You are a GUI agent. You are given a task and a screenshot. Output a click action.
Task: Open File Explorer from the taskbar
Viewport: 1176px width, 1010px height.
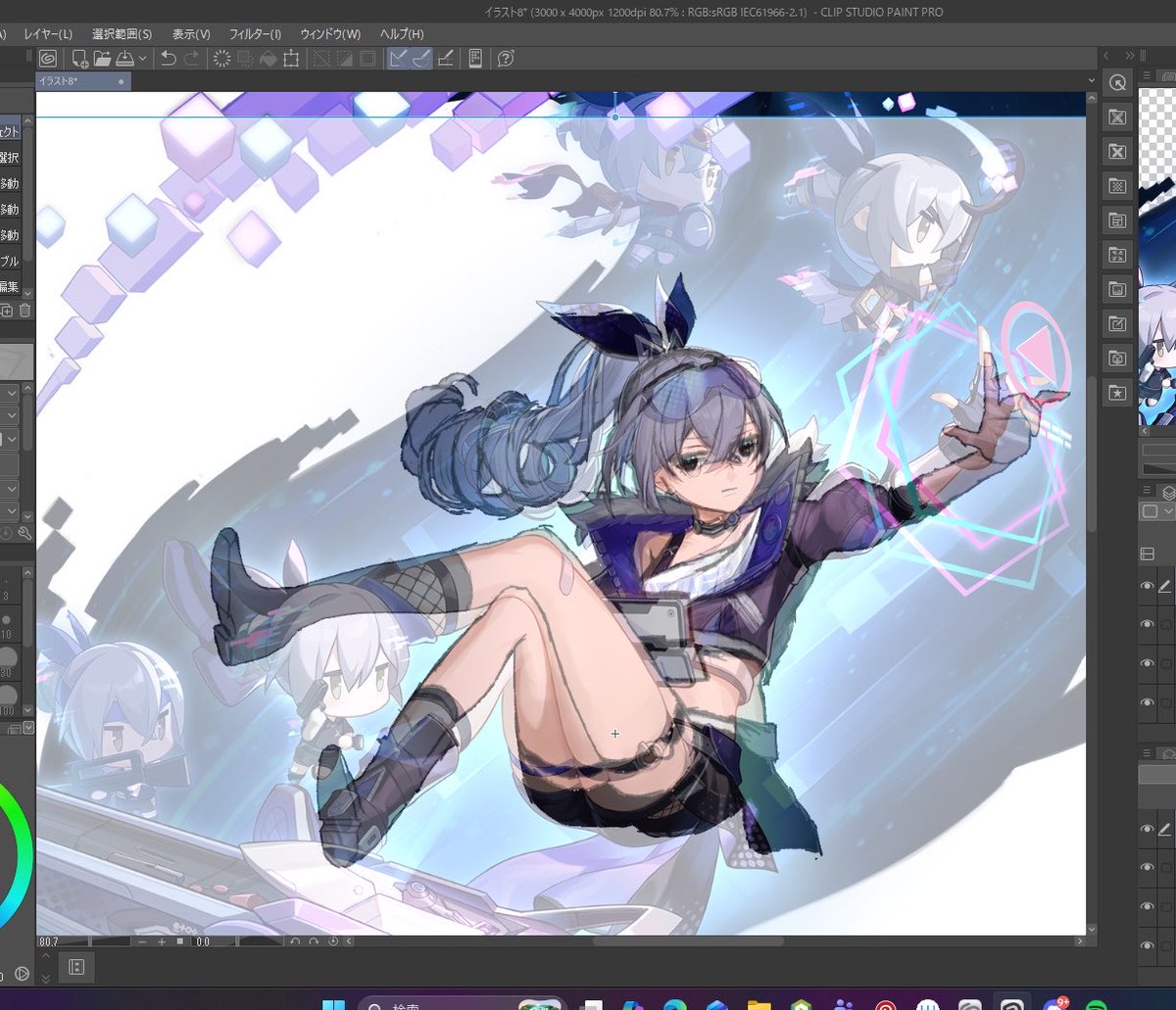click(x=759, y=1006)
